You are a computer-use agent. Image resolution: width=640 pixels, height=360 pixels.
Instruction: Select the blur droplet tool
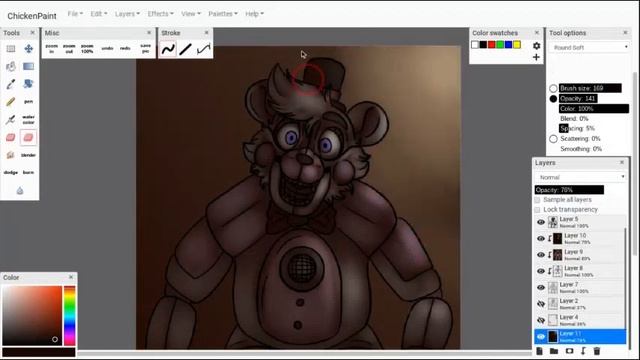[x=20, y=191]
